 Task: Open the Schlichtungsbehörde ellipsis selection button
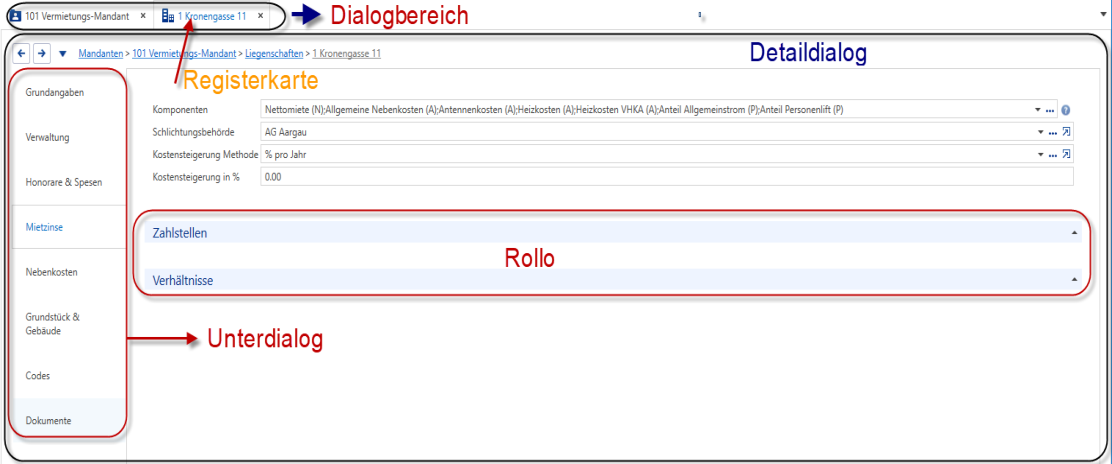(1052, 133)
